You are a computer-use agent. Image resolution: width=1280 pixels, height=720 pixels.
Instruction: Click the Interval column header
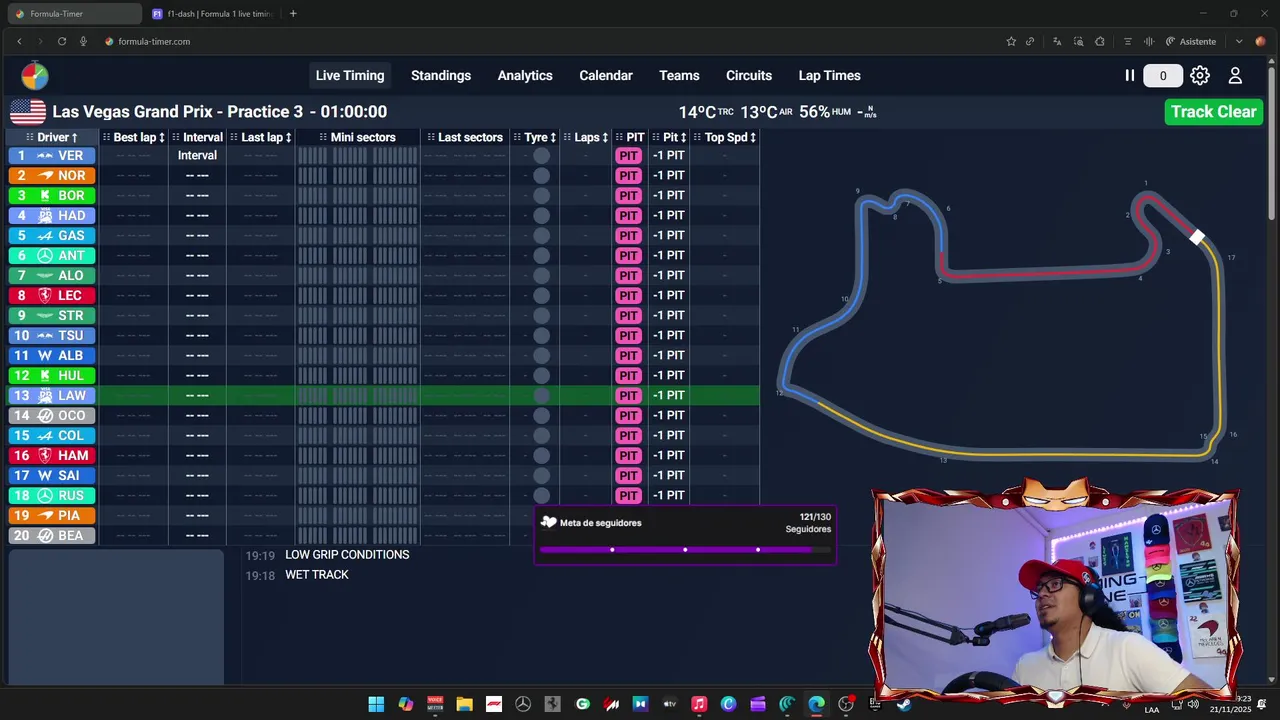(x=197, y=137)
